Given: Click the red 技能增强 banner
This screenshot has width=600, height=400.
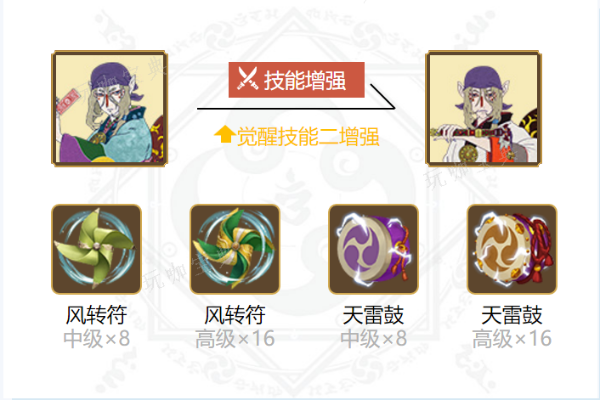Looking at the screenshot, I should click(297, 80).
